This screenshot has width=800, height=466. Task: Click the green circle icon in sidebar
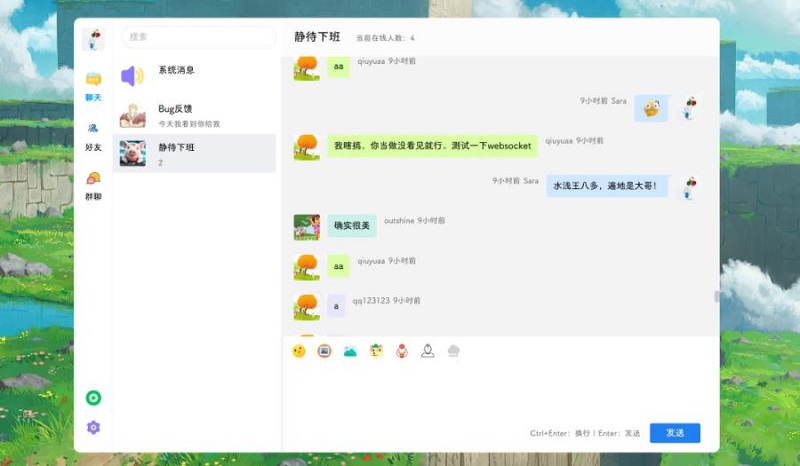pos(93,398)
